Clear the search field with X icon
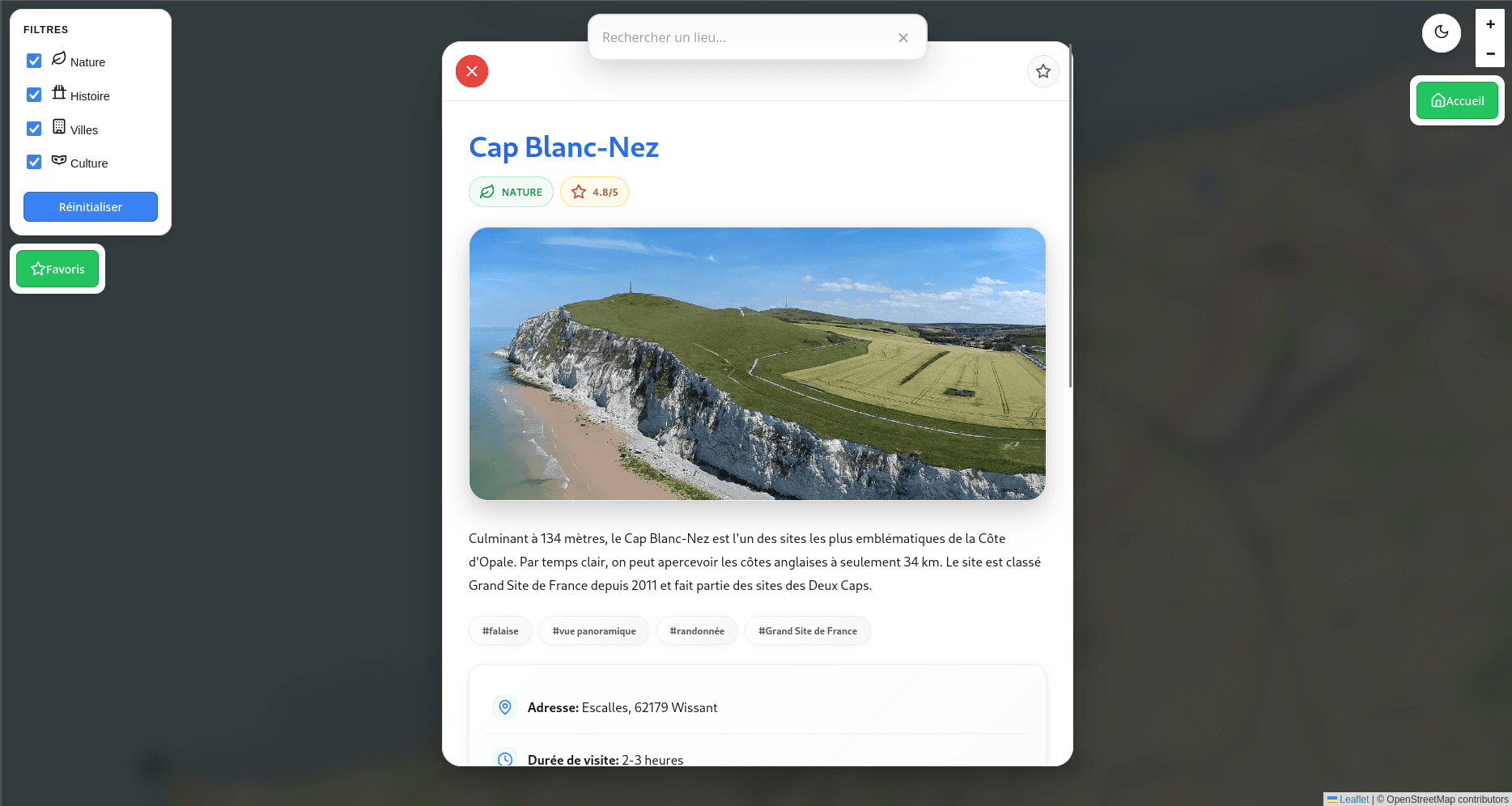Image resolution: width=1512 pixels, height=806 pixels. [903, 38]
